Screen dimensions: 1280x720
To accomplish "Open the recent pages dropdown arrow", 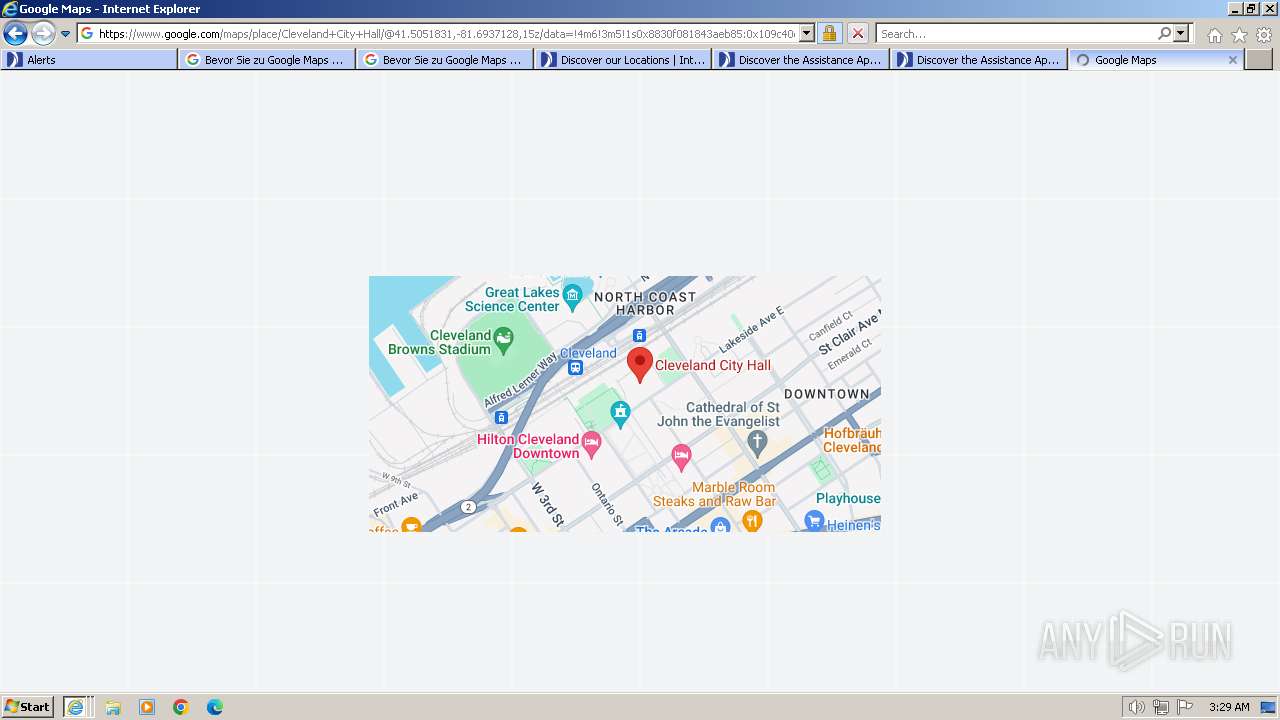I will point(65,34).
